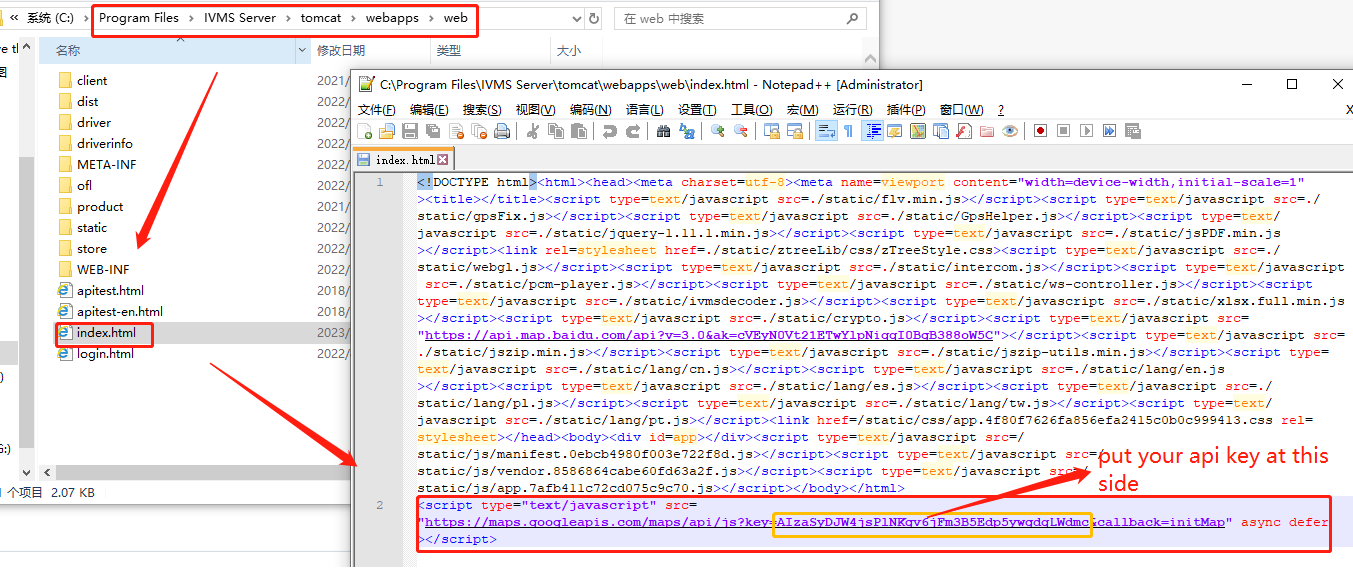Viewport: 1353px width, 570px height.
Task: Toggle horizontal scroll synchronization
Action: click(795, 131)
